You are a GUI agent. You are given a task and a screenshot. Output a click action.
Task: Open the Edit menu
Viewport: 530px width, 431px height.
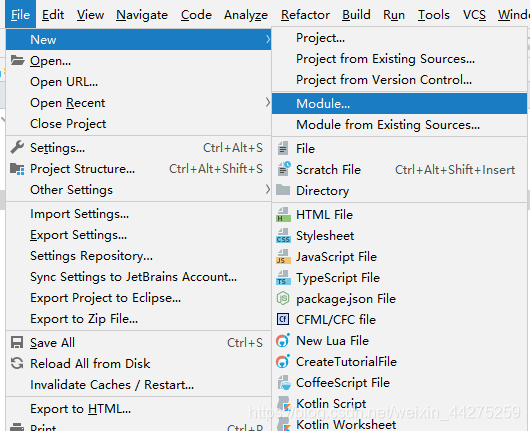(53, 15)
